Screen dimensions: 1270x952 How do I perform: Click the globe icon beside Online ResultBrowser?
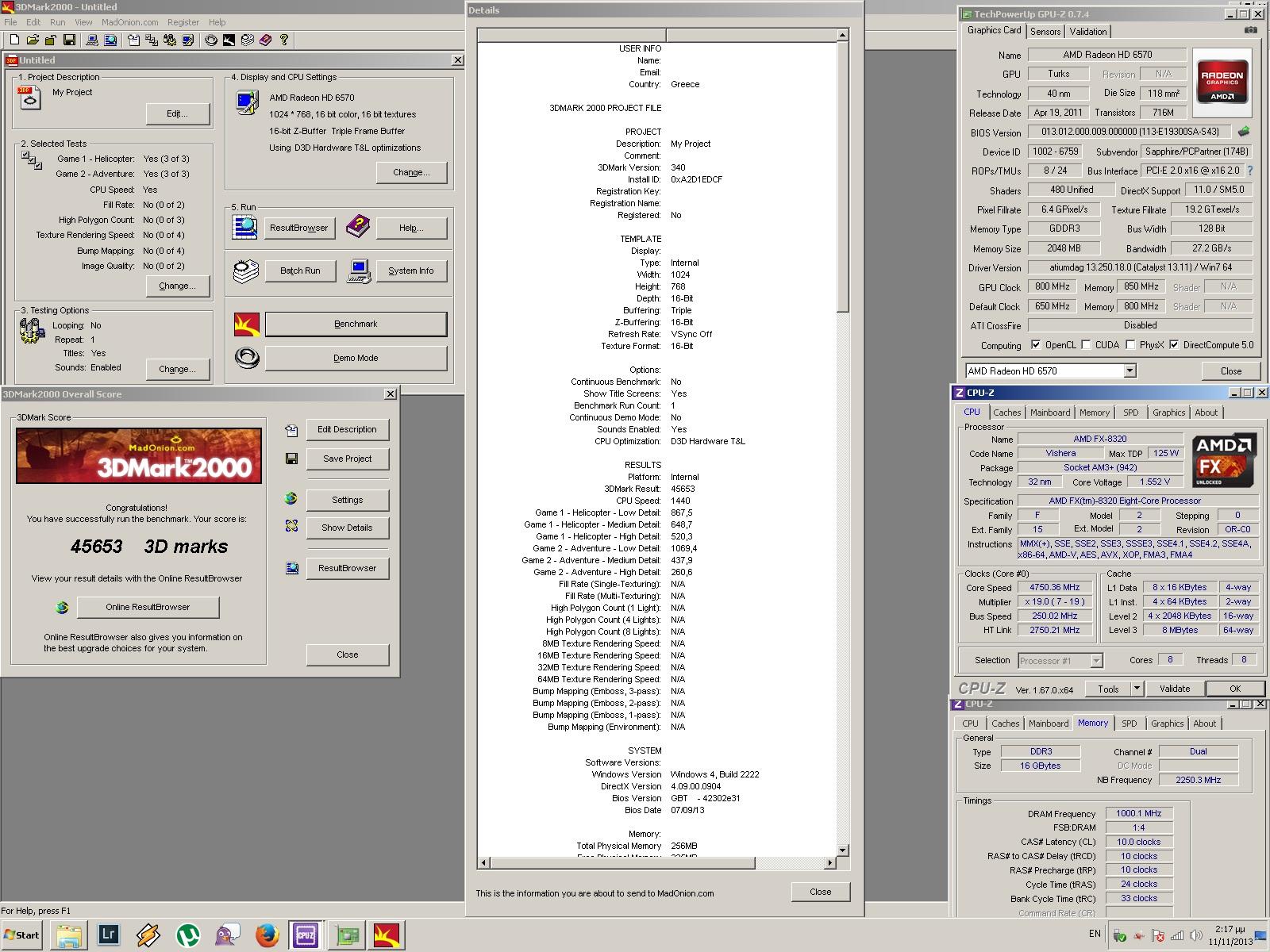coord(63,608)
